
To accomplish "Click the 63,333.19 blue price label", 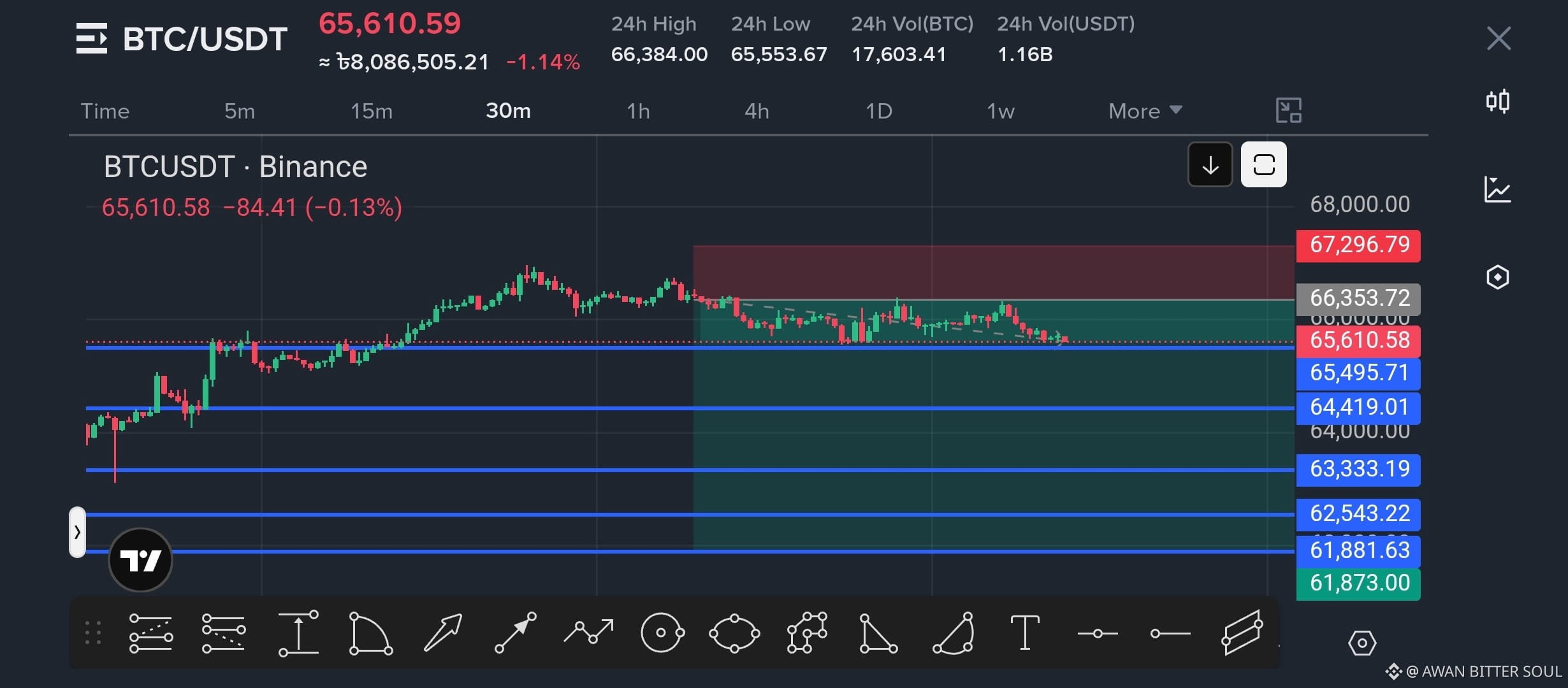I will [x=1358, y=469].
